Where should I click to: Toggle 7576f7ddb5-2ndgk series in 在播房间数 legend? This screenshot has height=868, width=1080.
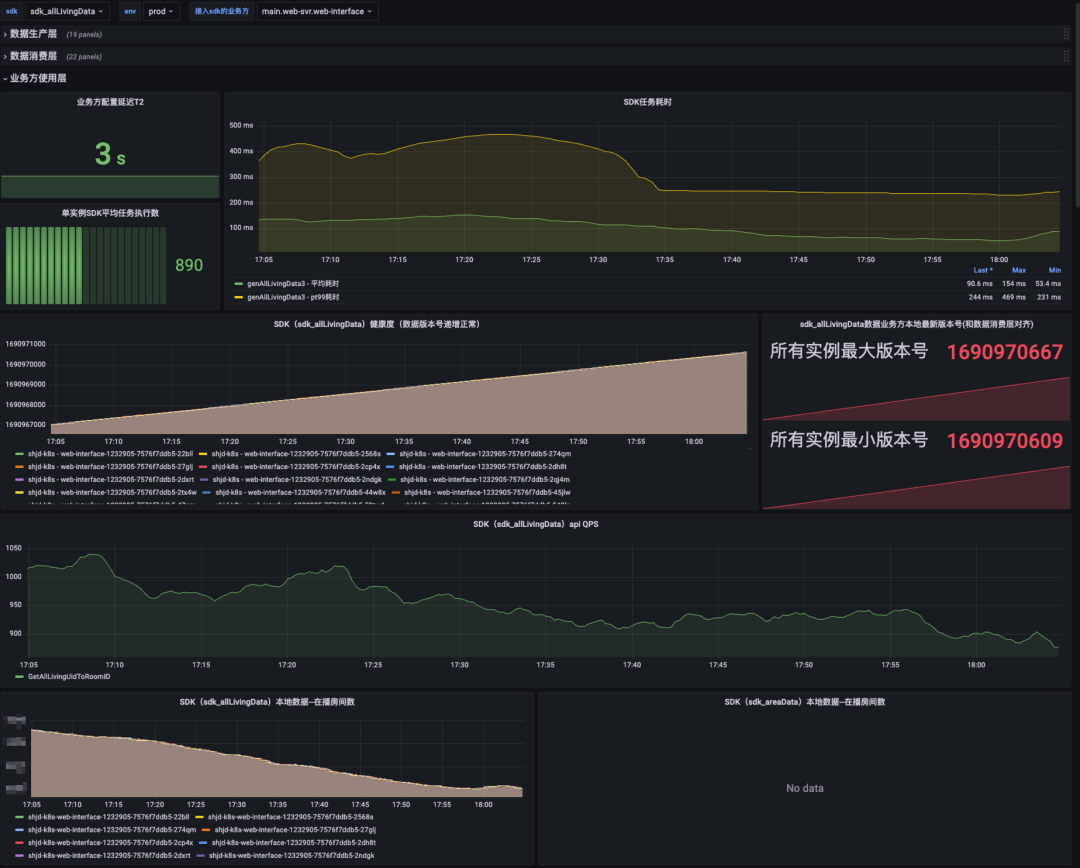[x=291, y=856]
